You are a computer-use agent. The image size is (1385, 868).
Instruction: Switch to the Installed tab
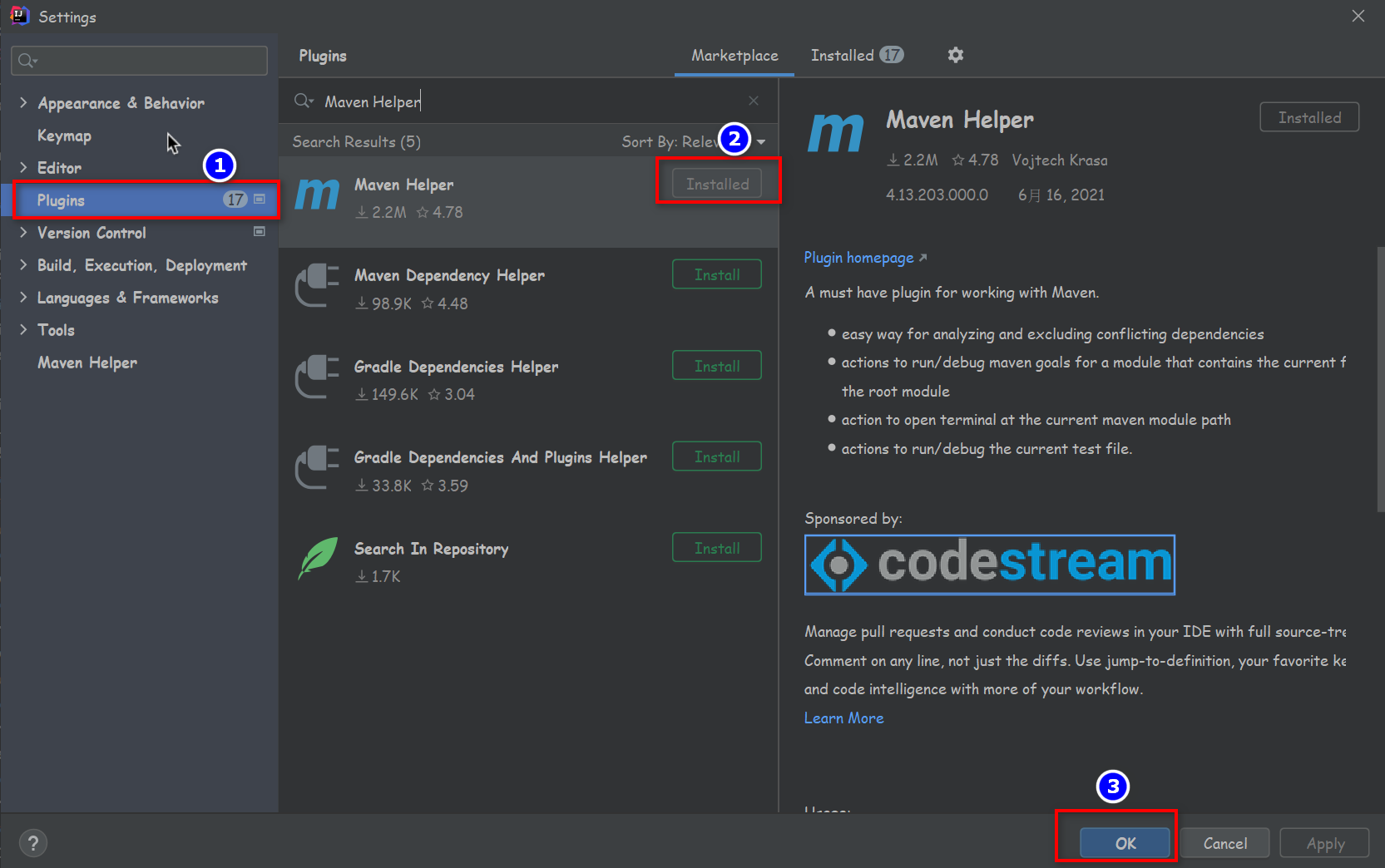pos(857,56)
